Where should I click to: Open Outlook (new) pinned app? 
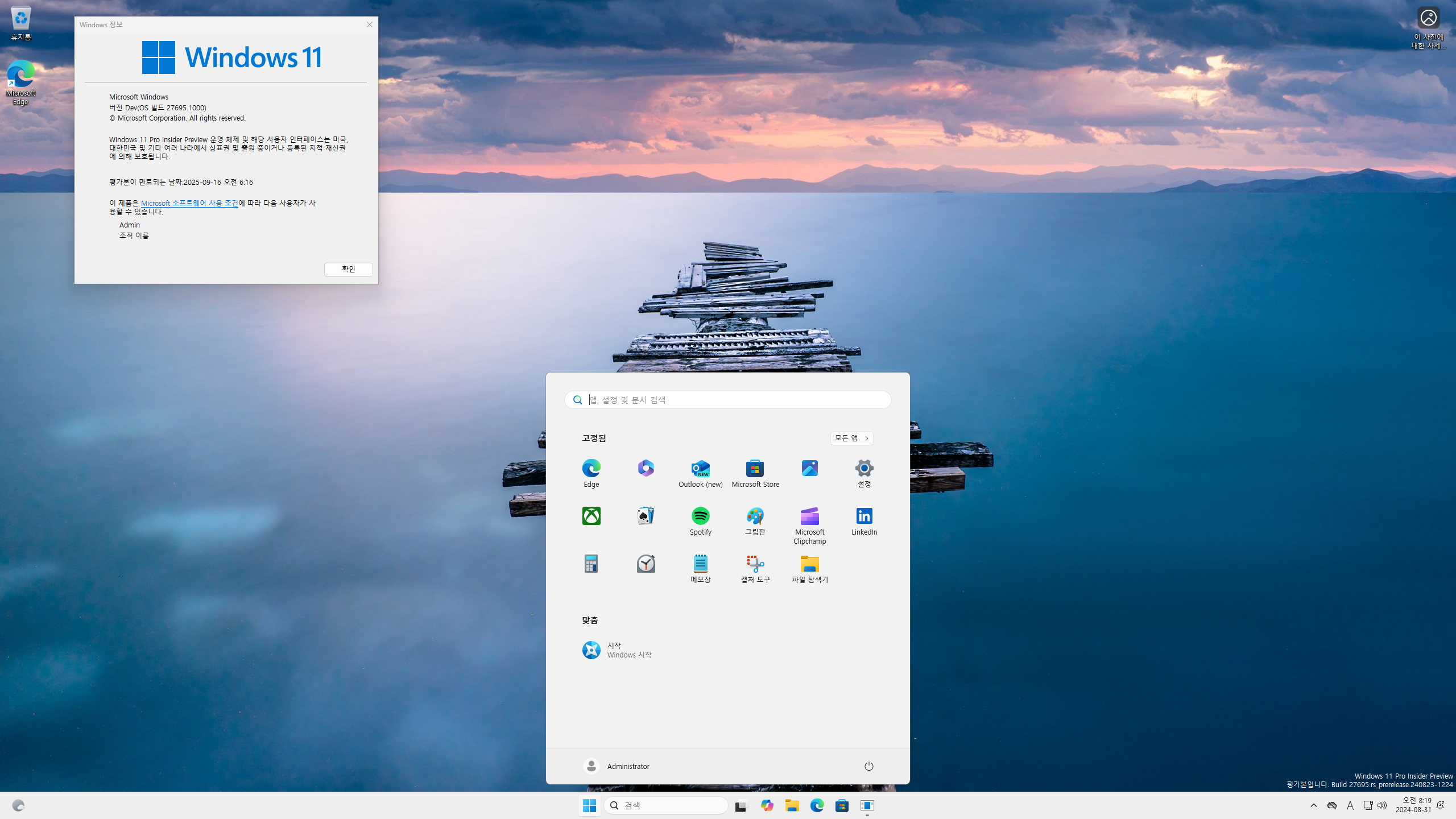(x=700, y=469)
